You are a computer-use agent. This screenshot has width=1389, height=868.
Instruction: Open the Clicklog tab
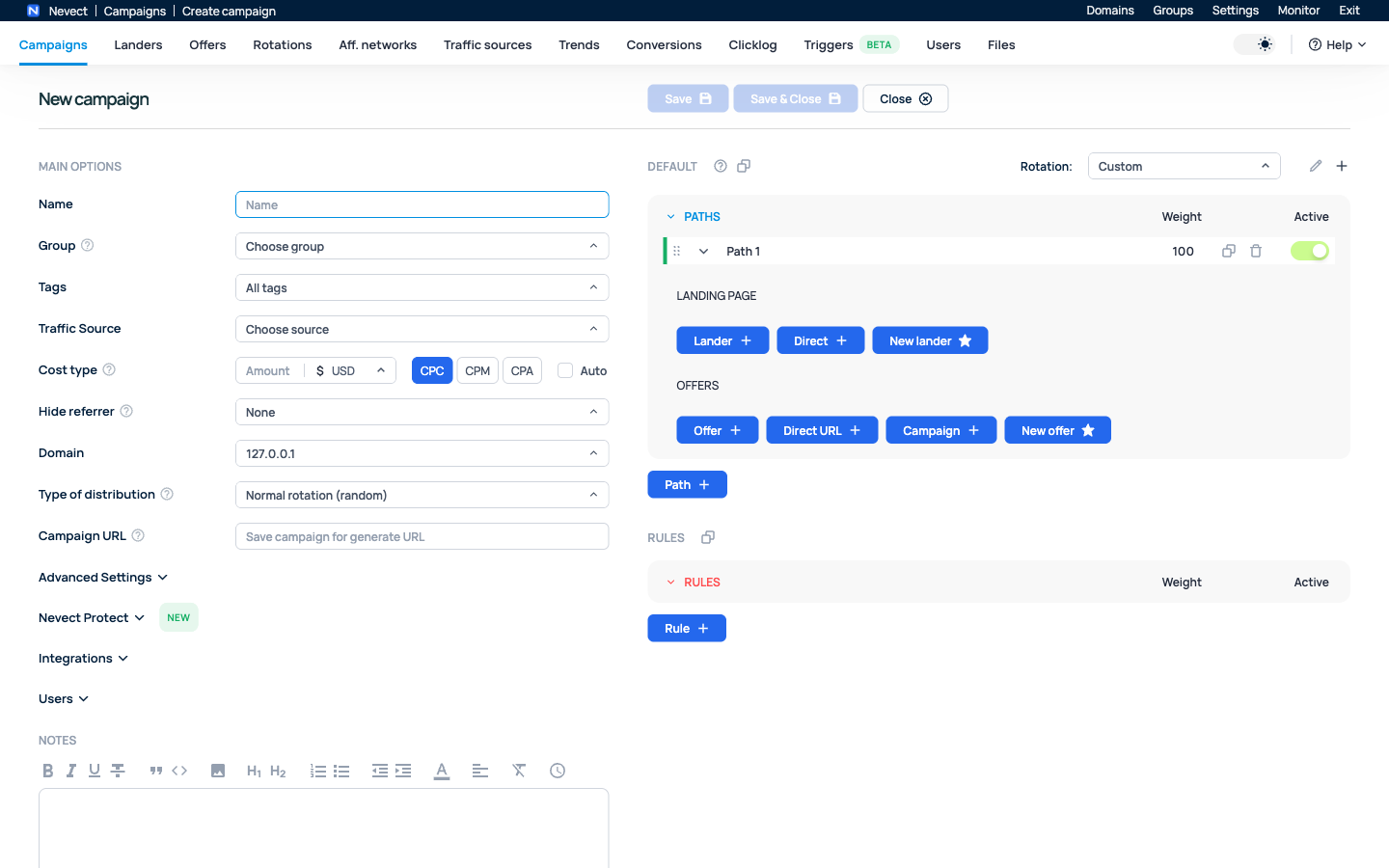pyautogui.click(x=752, y=44)
